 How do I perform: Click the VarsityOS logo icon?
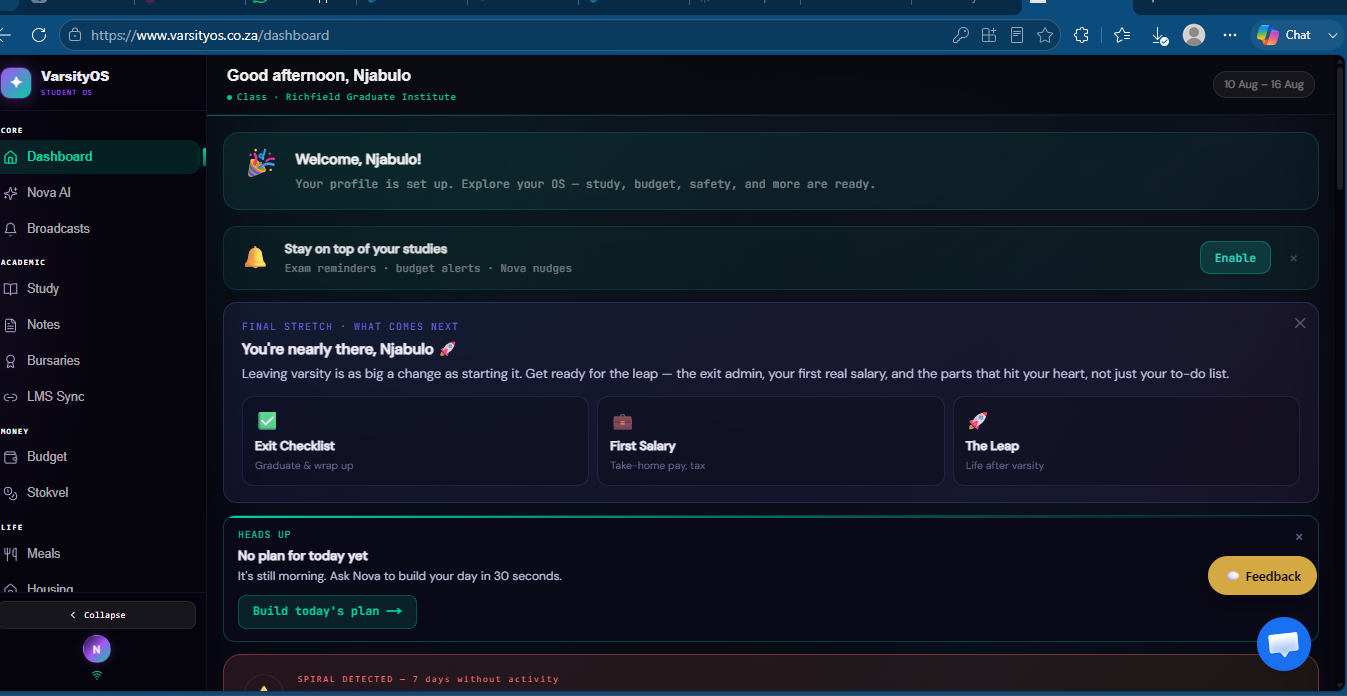(x=16, y=83)
